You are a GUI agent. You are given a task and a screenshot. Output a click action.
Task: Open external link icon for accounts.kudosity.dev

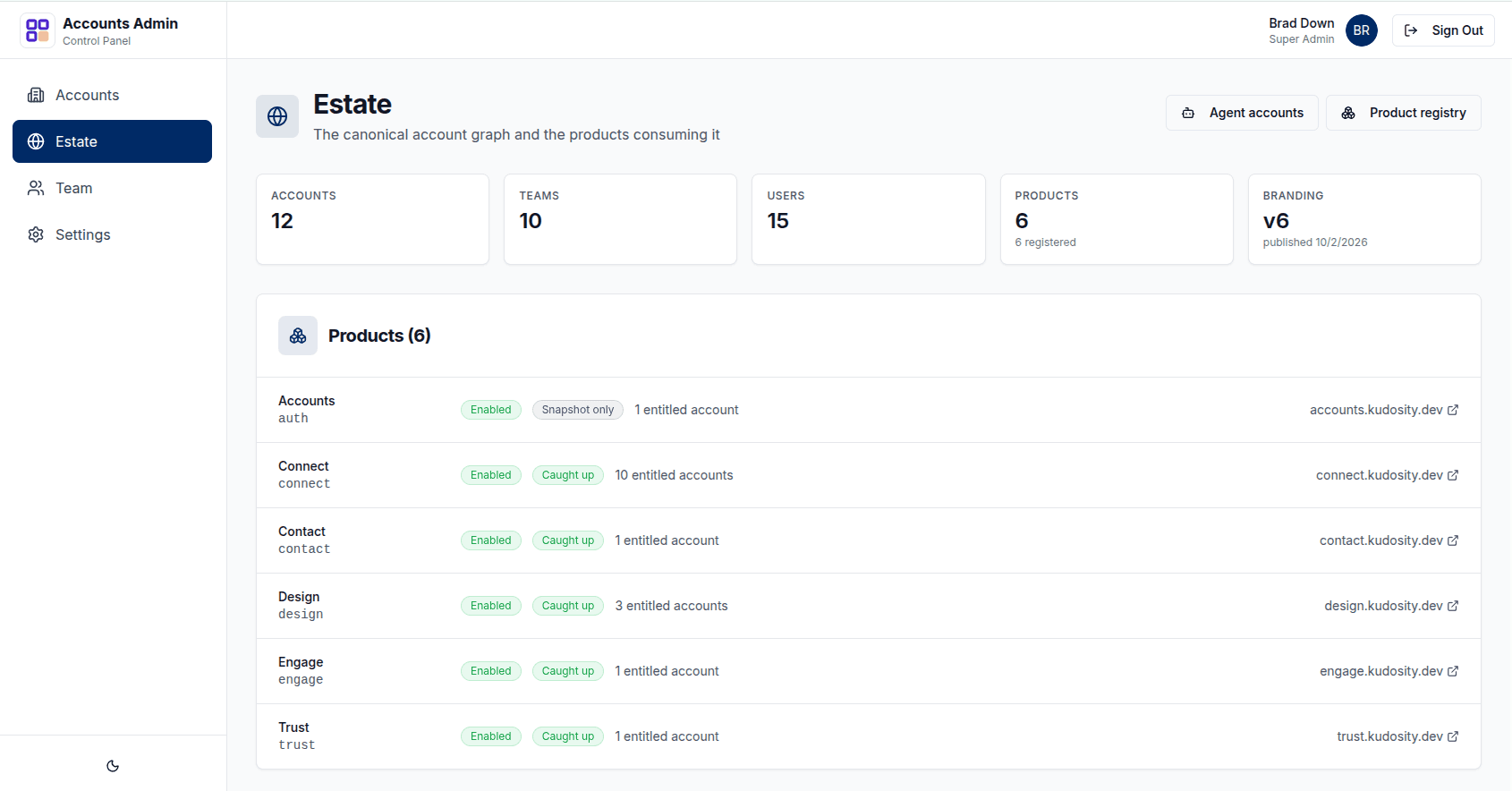(1453, 410)
